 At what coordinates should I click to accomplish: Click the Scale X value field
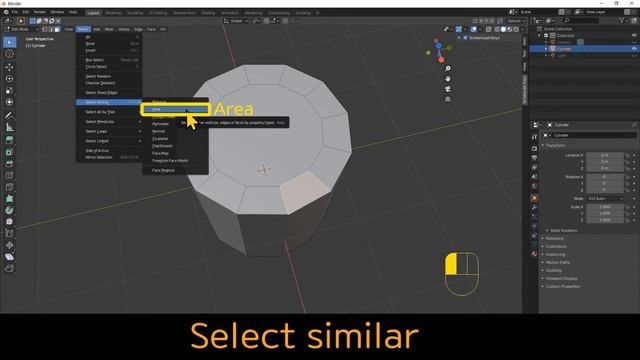605,207
